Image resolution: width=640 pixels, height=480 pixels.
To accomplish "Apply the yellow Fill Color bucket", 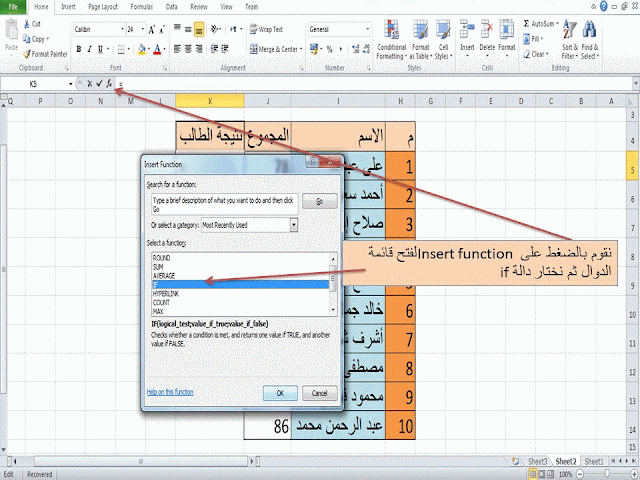I will 142,49.
